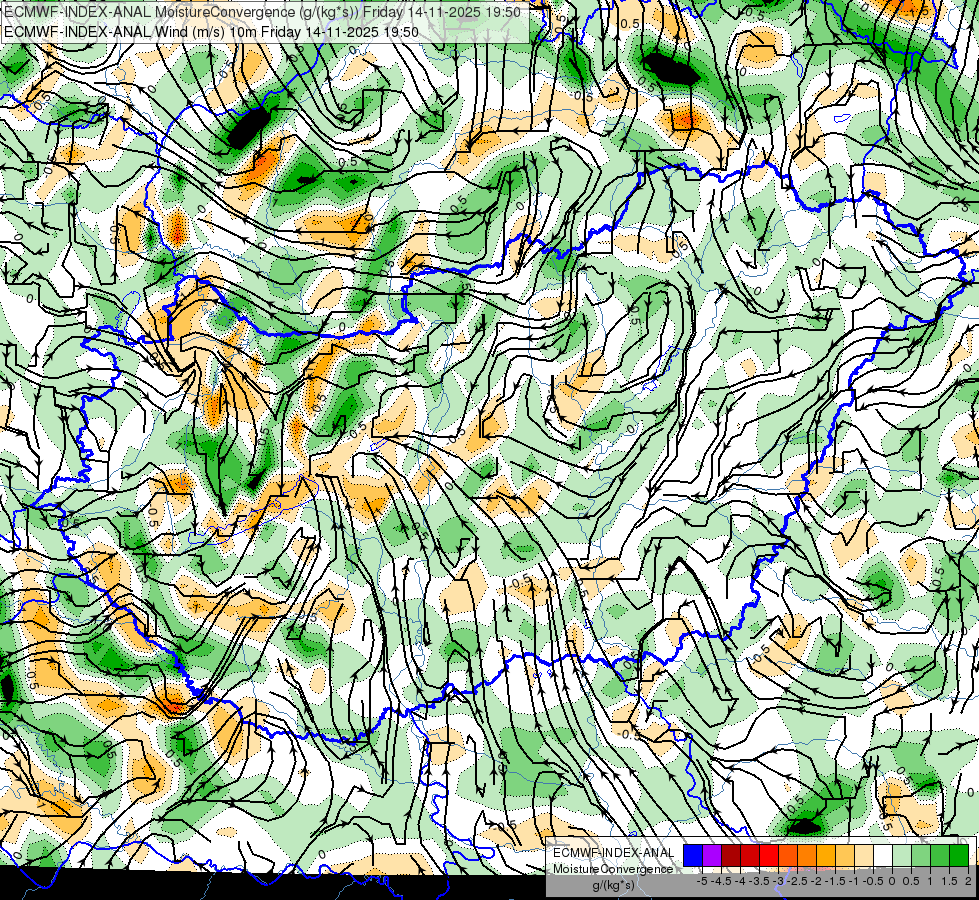Click the purple legend swatch for -5 to -4.5
Screen dimensions: 979x900
click(712, 856)
